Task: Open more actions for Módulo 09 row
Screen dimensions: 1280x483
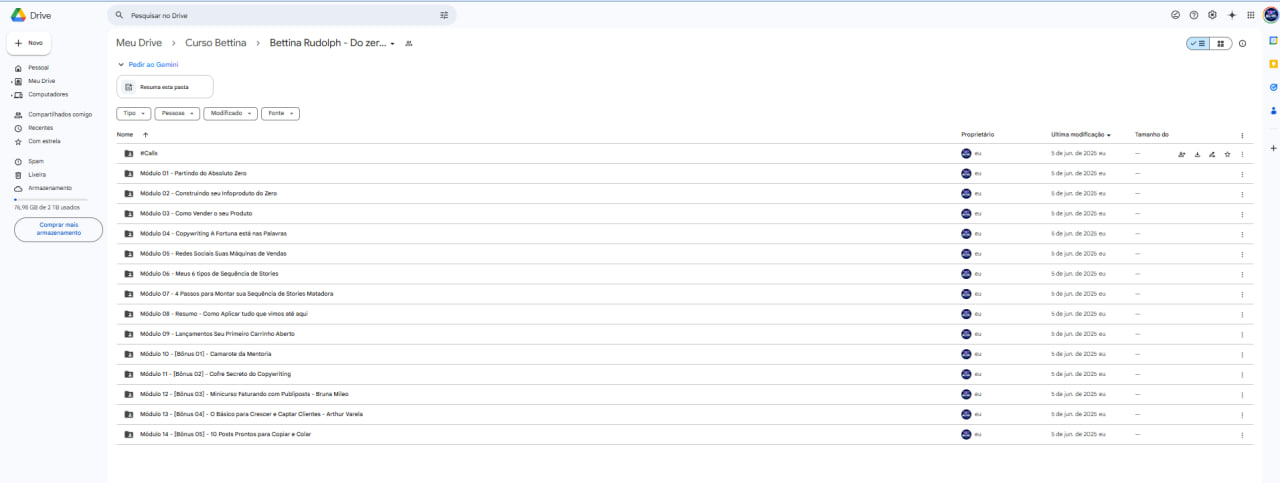Action: point(1243,334)
